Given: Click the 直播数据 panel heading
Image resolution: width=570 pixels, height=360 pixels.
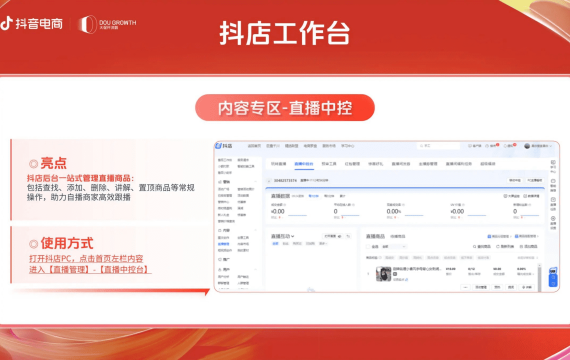Looking at the screenshot, I should (x=280, y=196).
